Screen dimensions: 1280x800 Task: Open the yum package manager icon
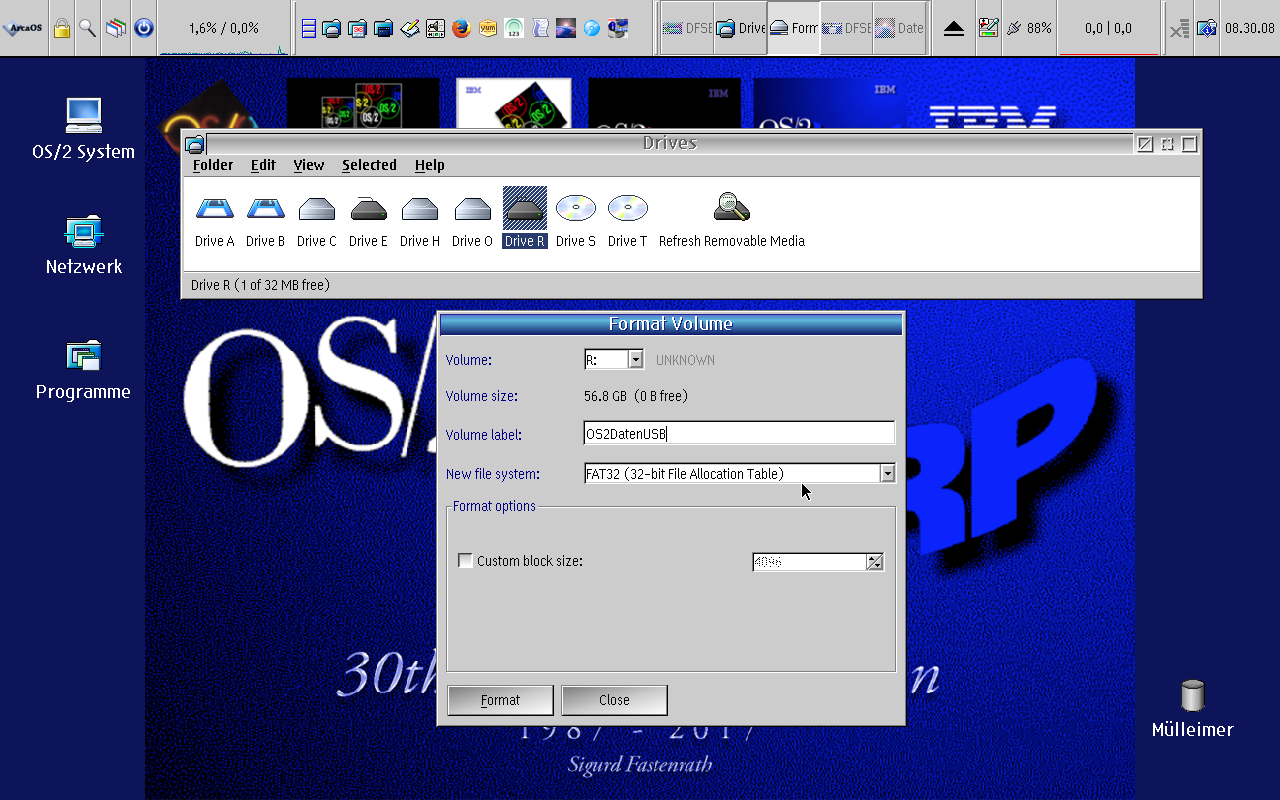click(x=488, y=28)
